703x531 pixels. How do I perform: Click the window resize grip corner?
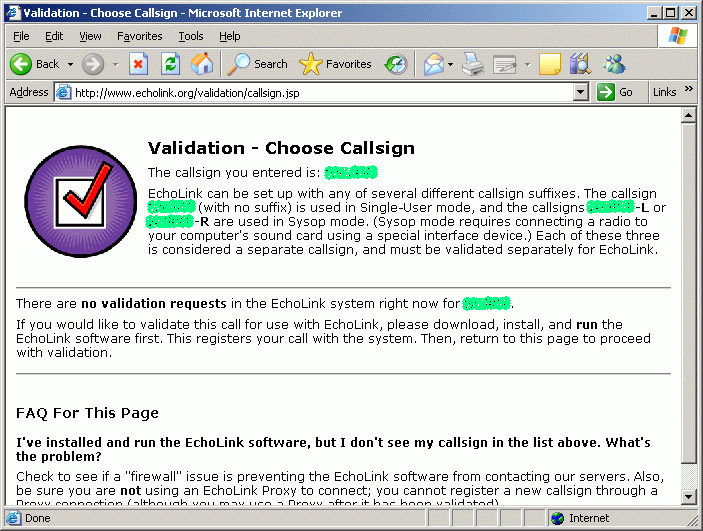(x=694, y=520)
